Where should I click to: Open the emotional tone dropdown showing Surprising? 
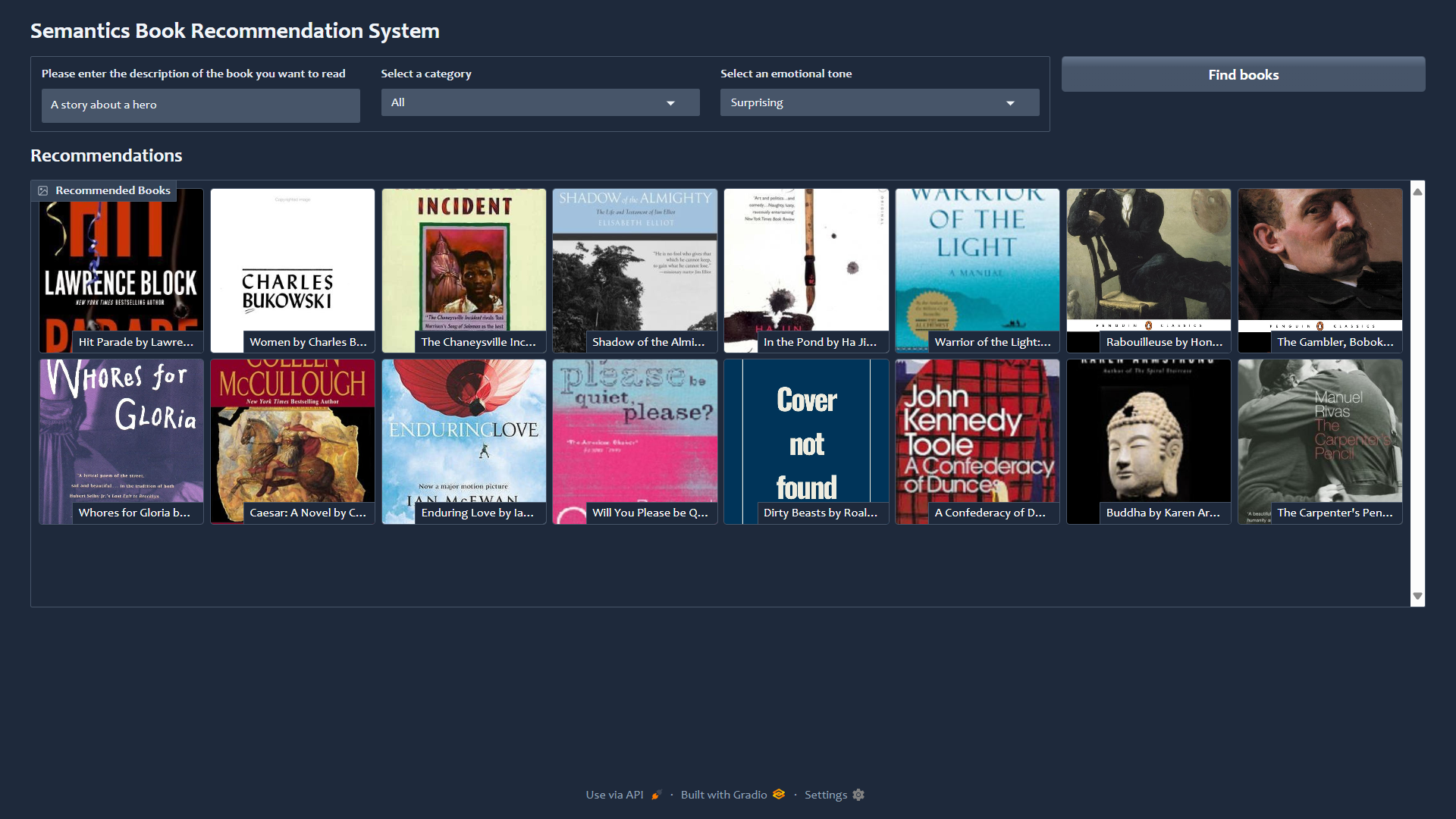click(x=880, y=102)
